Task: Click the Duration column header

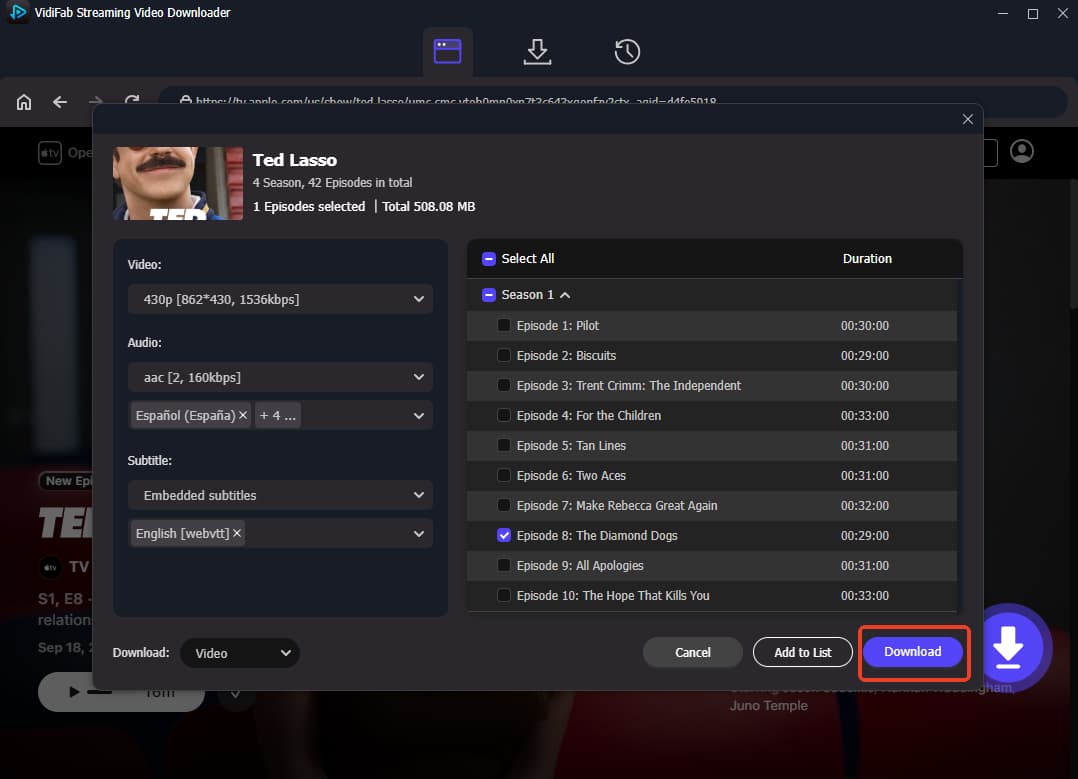Action: [x=867, y=259]
